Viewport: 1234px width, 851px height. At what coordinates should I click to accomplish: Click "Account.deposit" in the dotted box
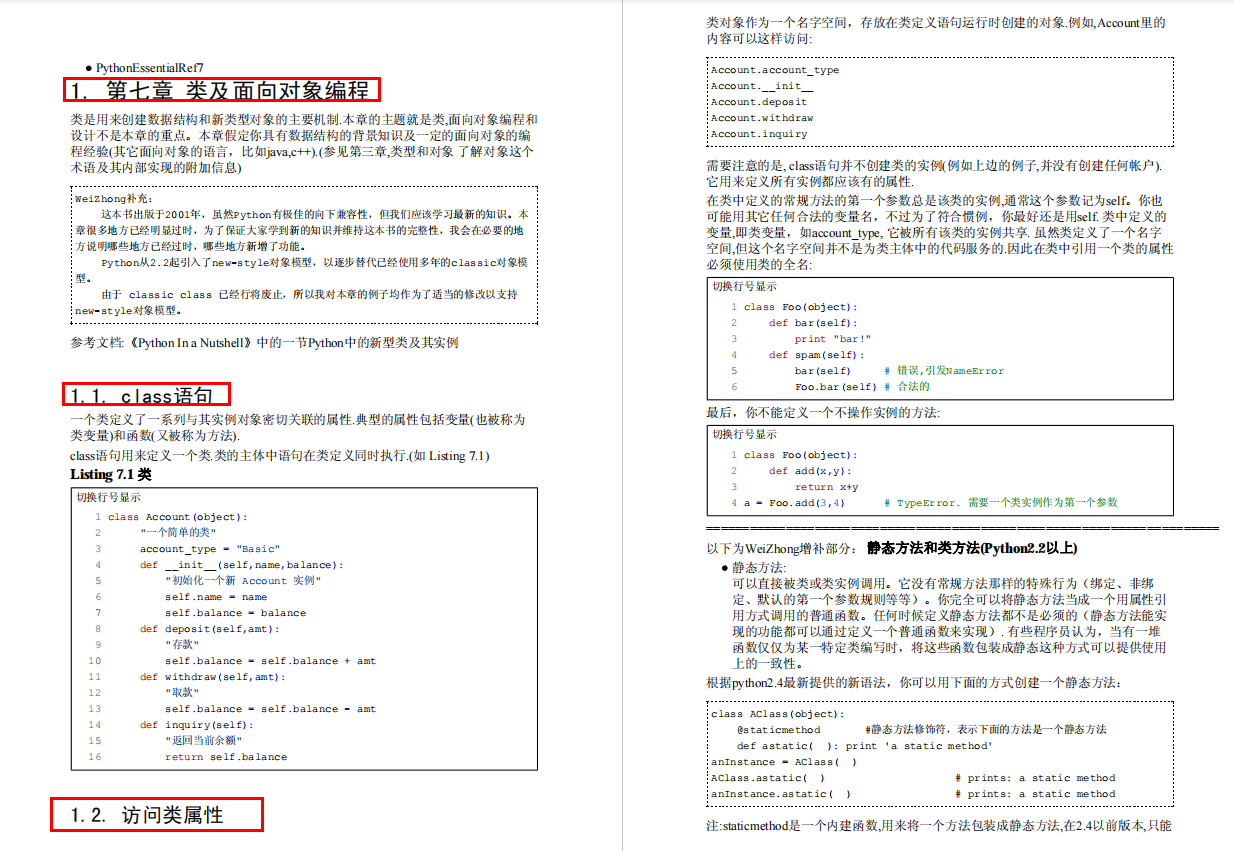(x=759, y=102)
